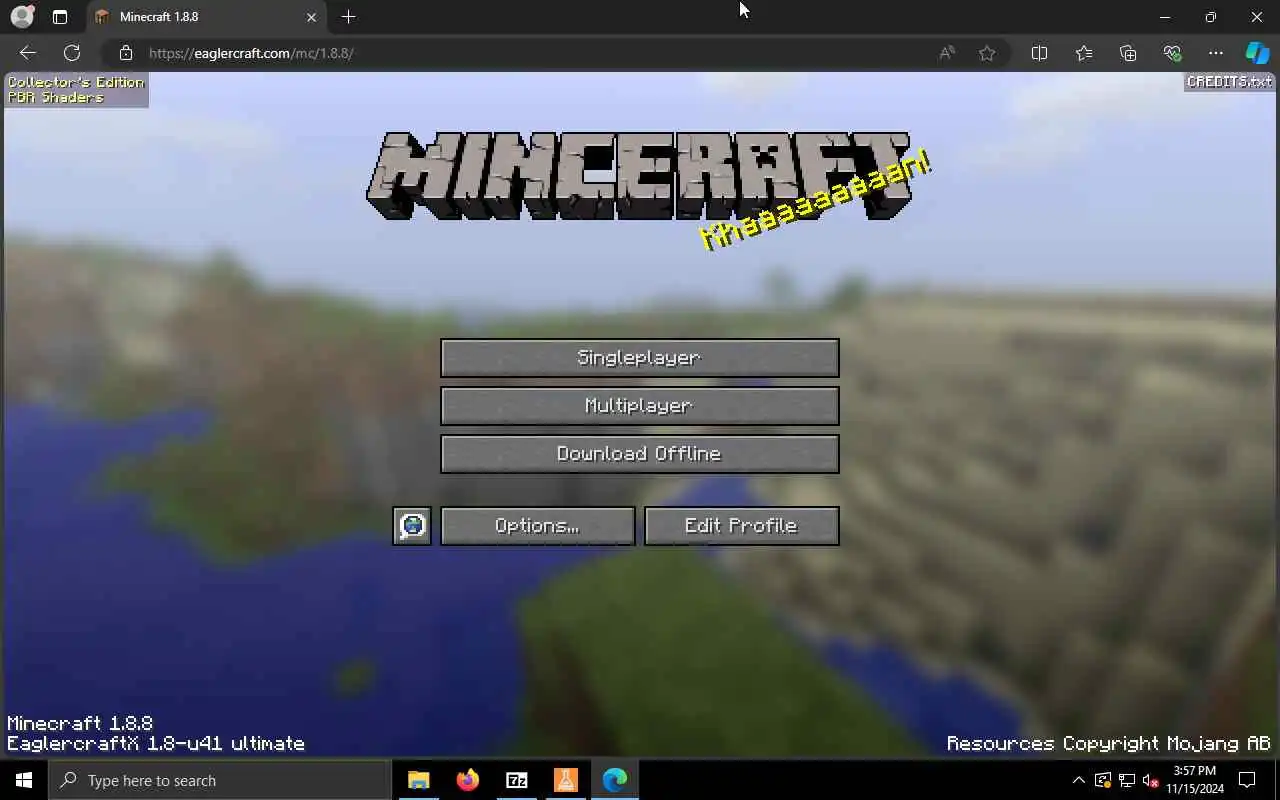Open the network status tray icon
Screen dimensions: 1280x800
1127,780
